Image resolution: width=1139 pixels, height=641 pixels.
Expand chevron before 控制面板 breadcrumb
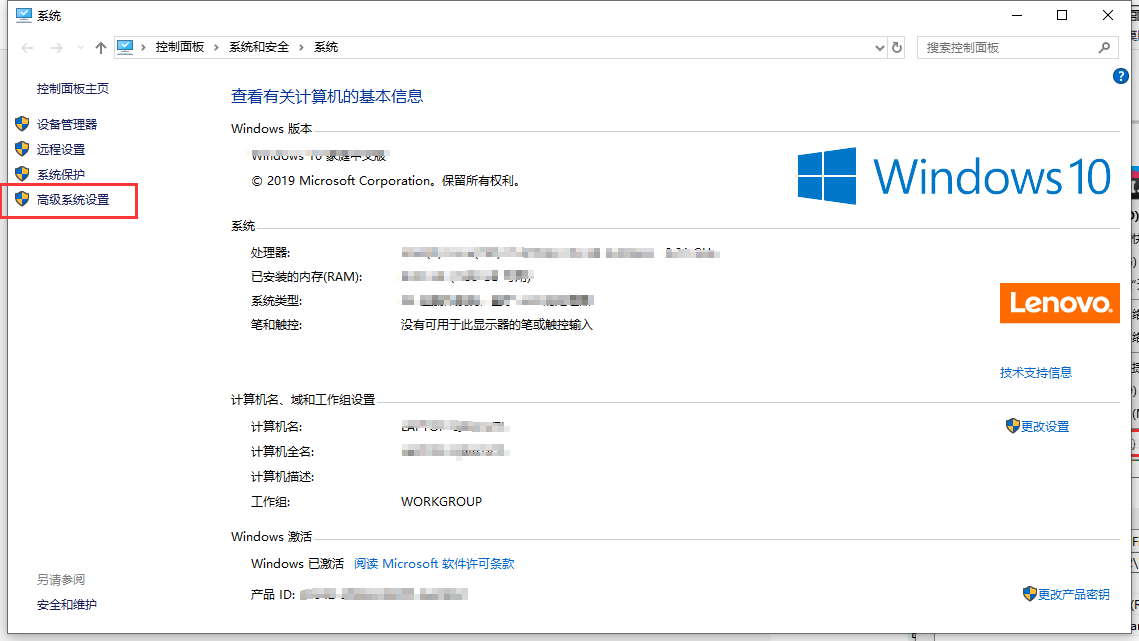pyautogui.click(x=144, y=47)
